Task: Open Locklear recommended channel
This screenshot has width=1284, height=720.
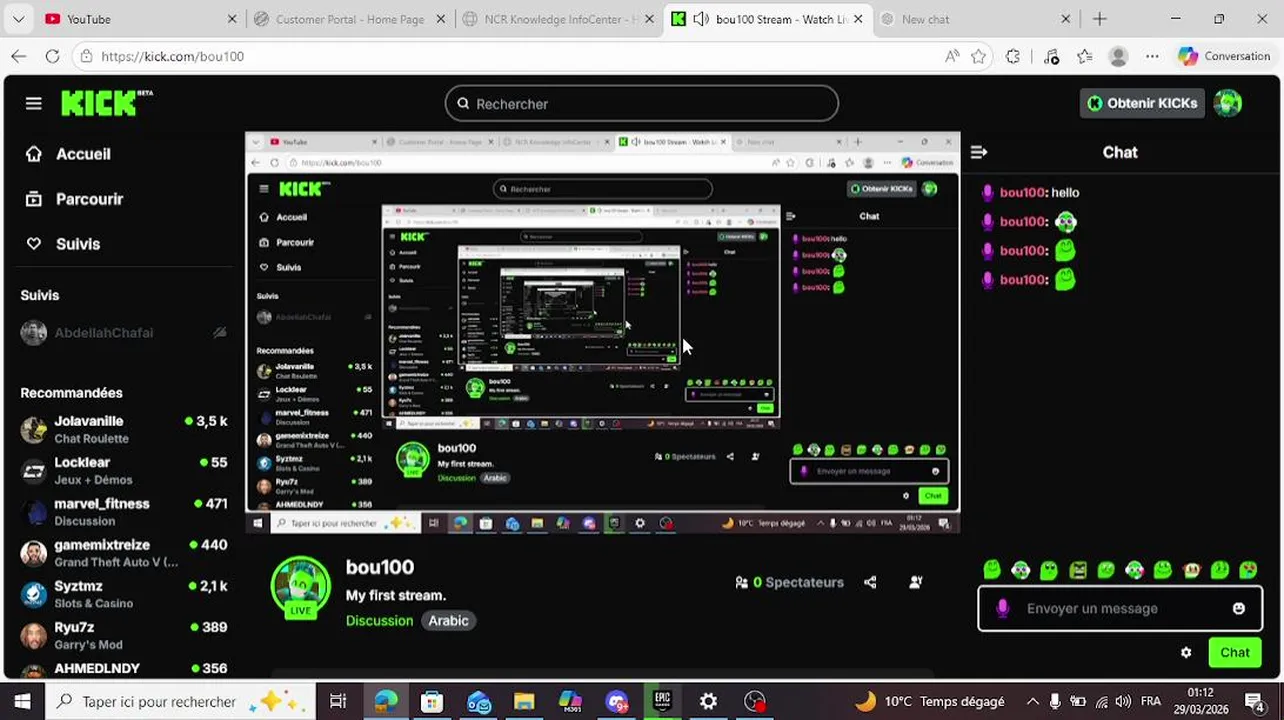Action: click(x=124, y=470)
